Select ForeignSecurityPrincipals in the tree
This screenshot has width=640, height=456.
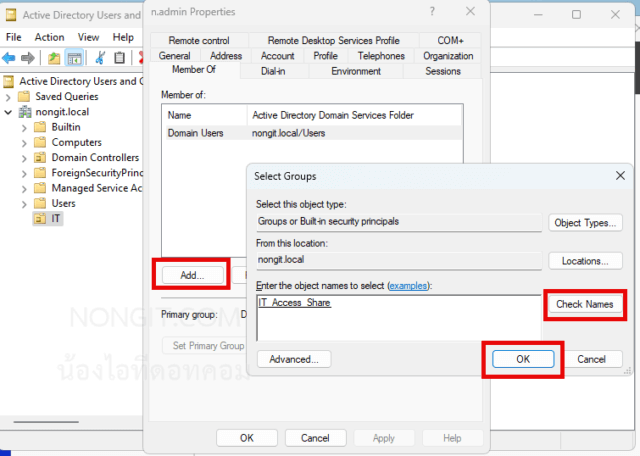[97, 173]
